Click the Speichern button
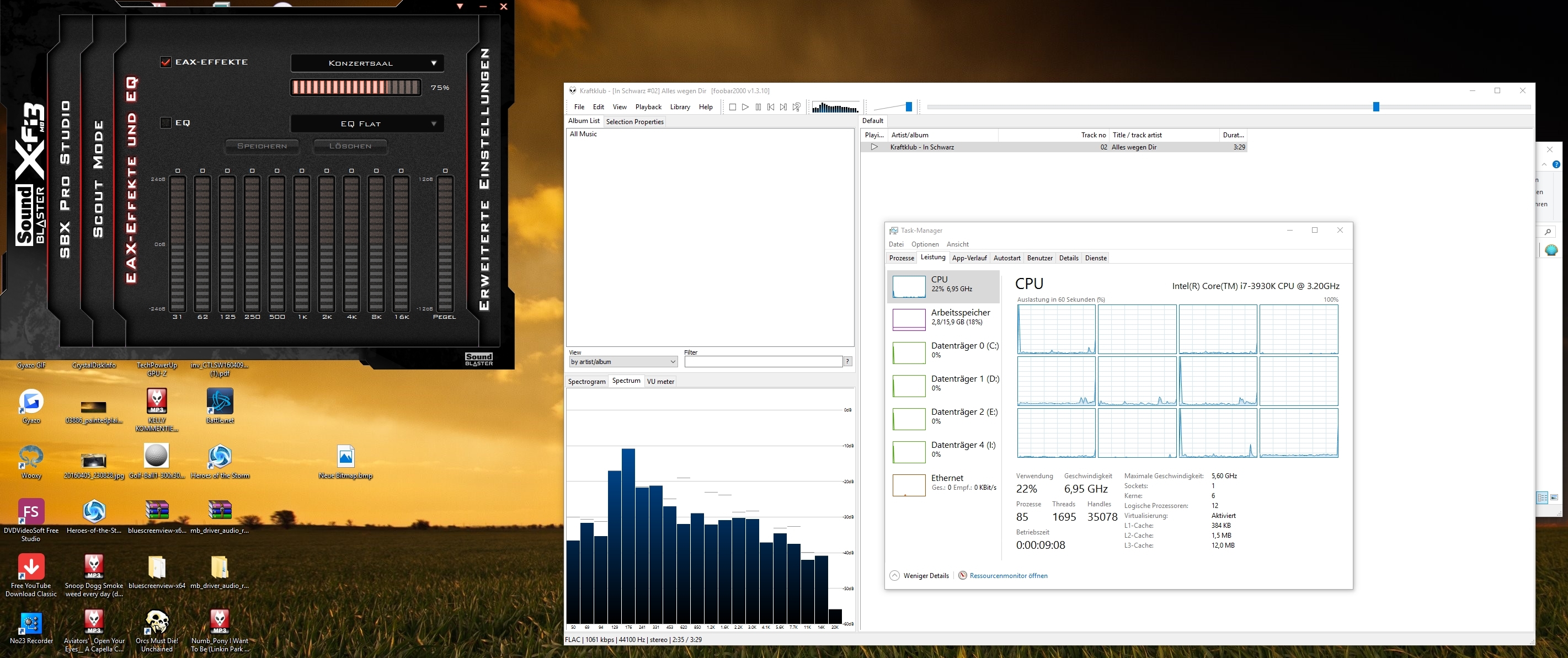This screenshot has height=658, width=1568. coord(262,146)
